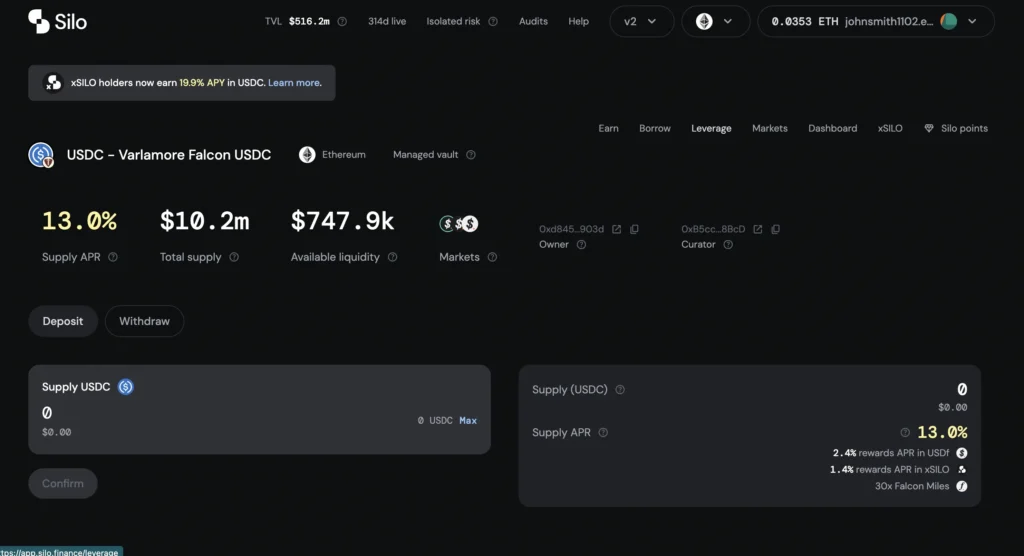Screen dimensions: 1024x556
Task: Show the TVL info tooltip icon
Action: click(x=342, y=22)
